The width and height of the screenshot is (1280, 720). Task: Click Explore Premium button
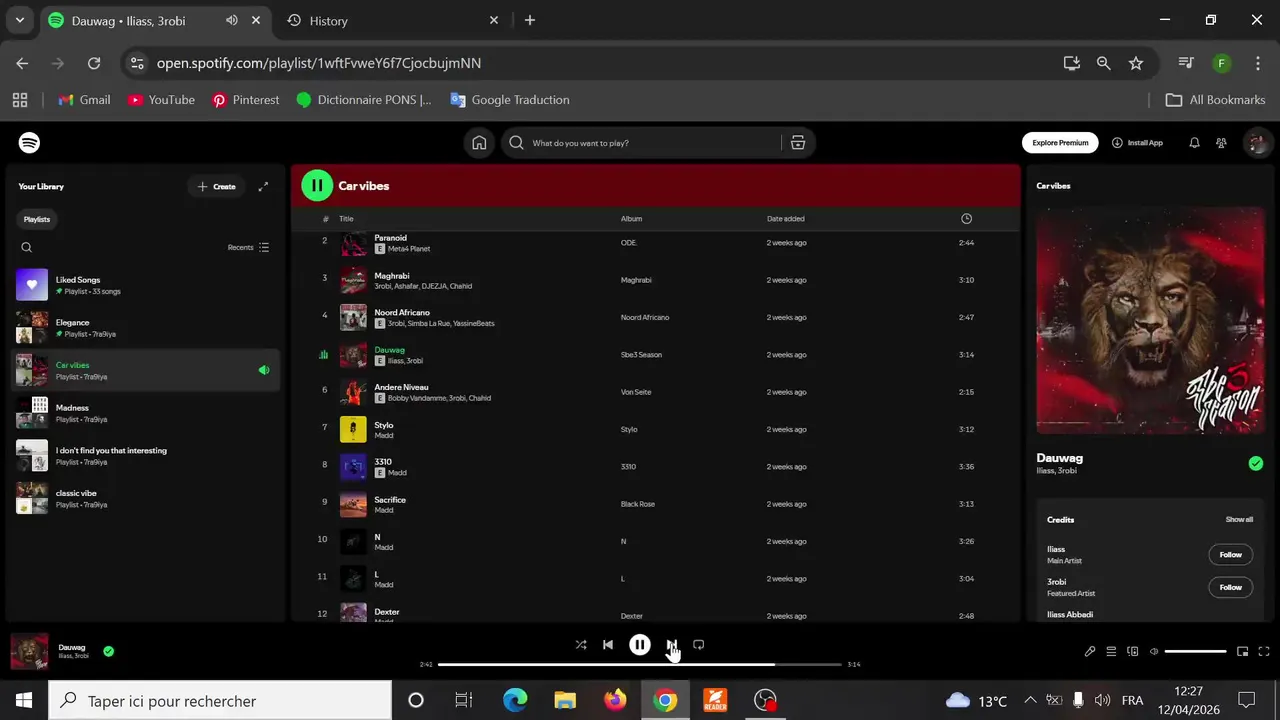point(1060,143)
